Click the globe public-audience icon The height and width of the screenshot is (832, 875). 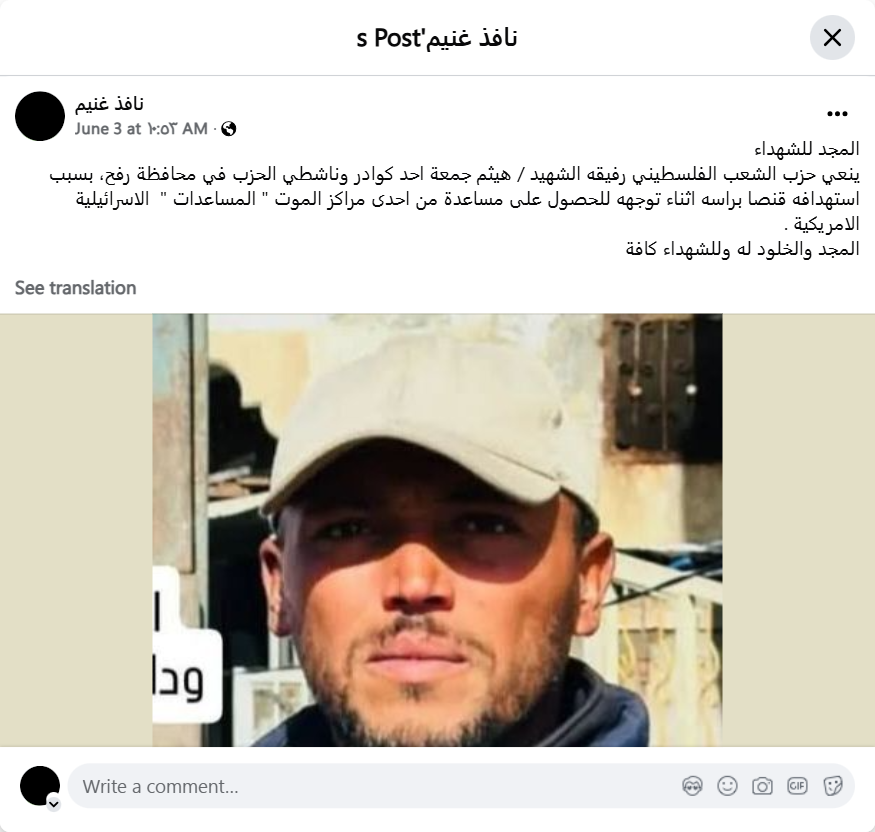click(x=229, y=129)
